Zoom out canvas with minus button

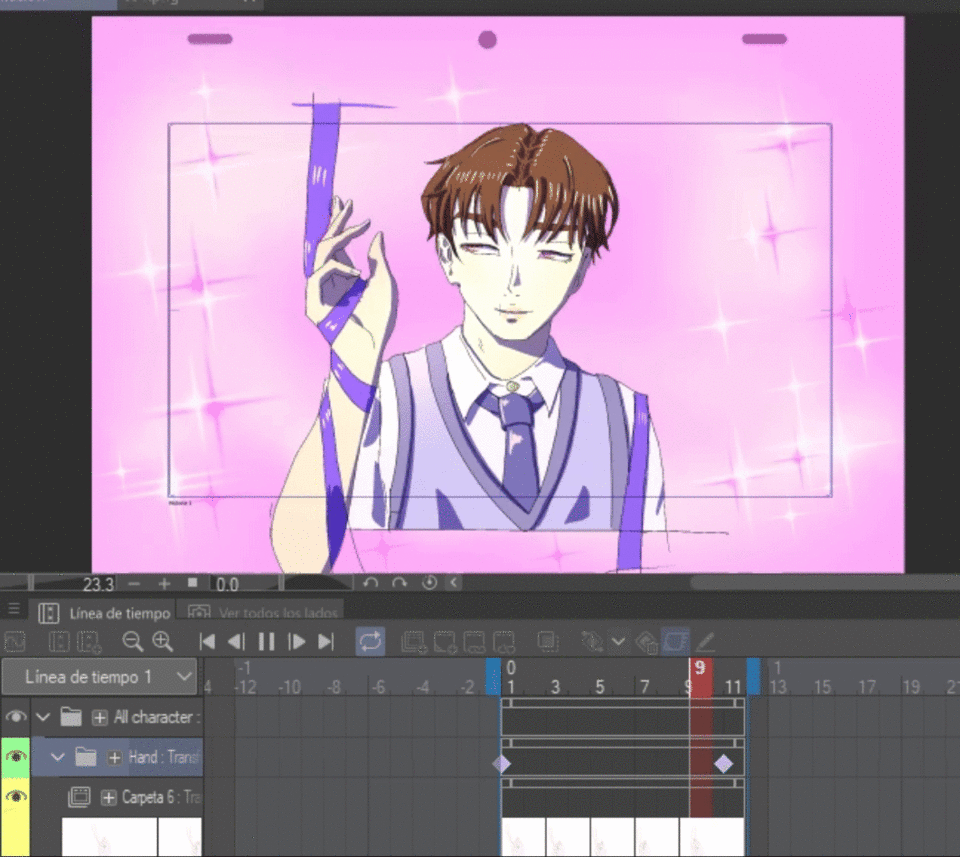pyautogui.click(x=135, y=583)
